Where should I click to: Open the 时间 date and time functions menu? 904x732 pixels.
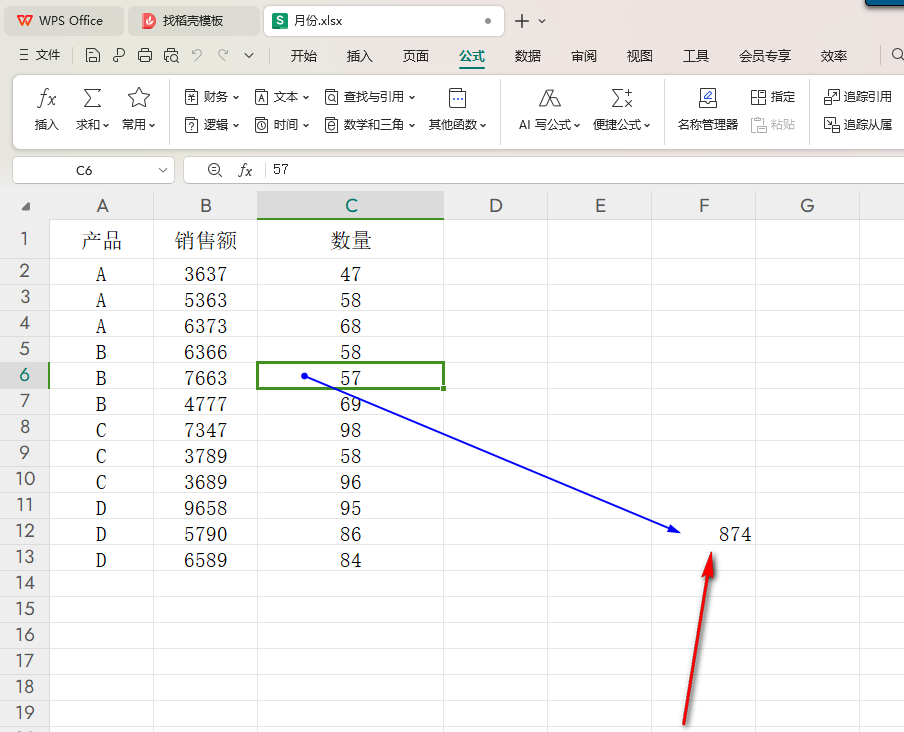click(282, 124)
